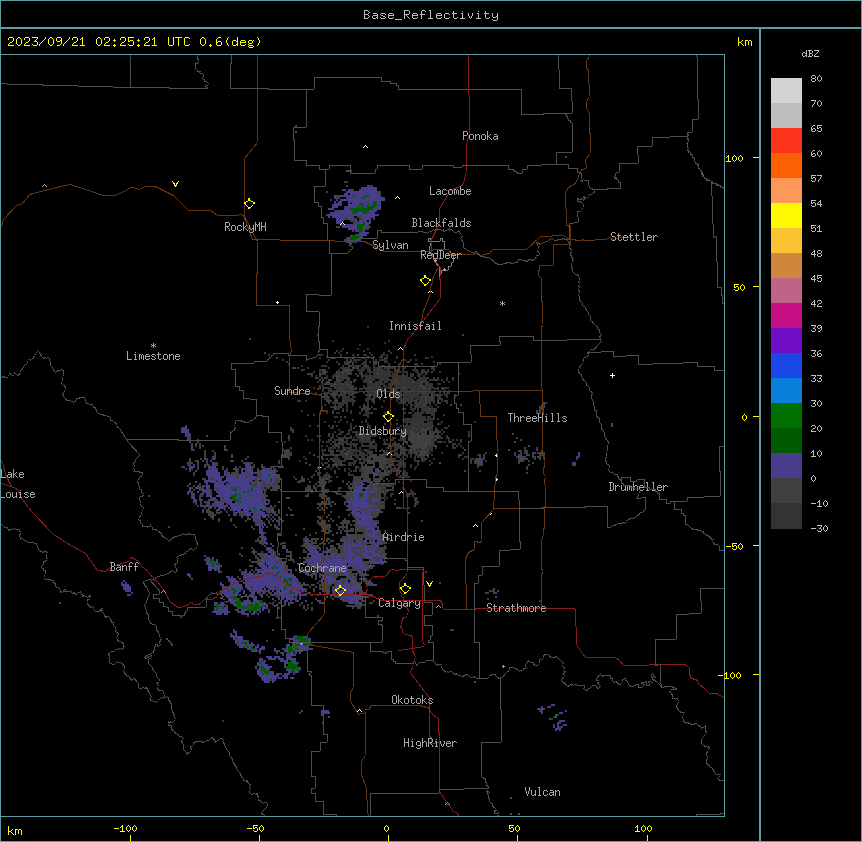Pick the light gray 70-80 dBZ swatch
This screenshot has width=862, height=842.
[x=786, y=91]
